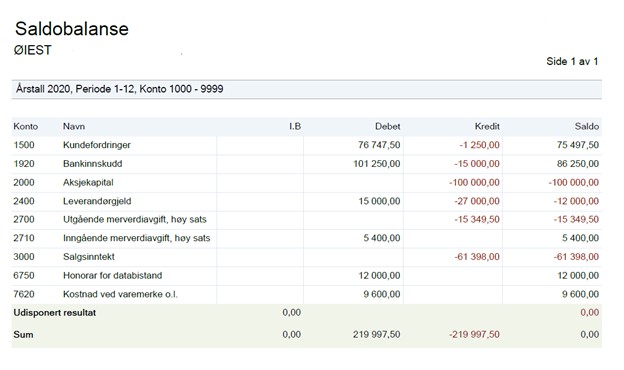Click the Kredit column header
This screenshot has width=624, height=370.
(x=487, y=127)
